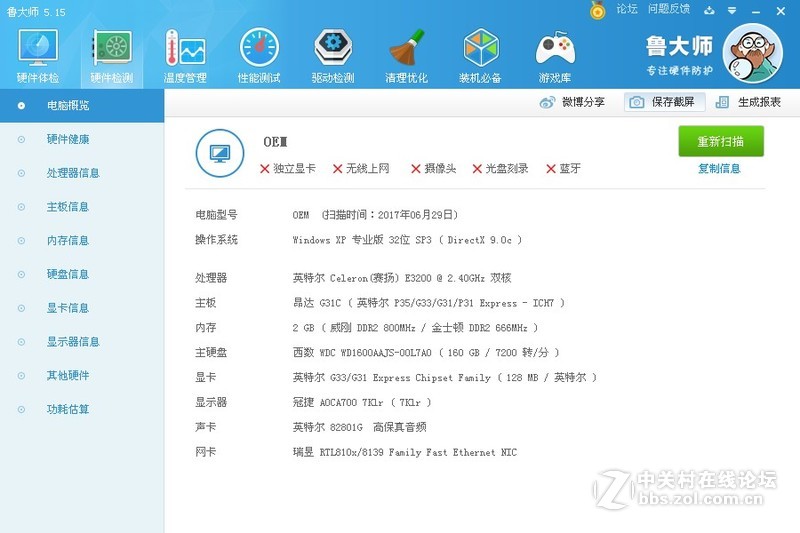Click the Celeron E3200 processor value
The height and width of the screenshot is (533, 800).
(402, 278)
